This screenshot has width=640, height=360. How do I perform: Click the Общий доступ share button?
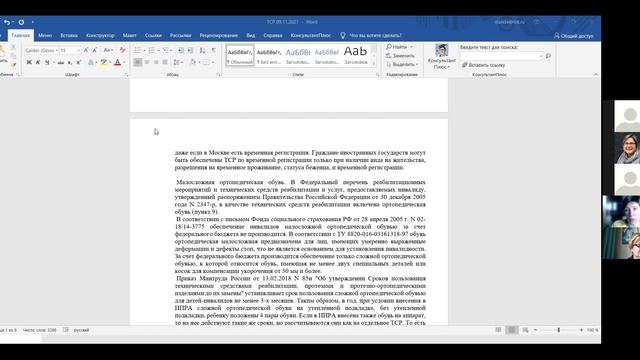[x=573, y=36]
